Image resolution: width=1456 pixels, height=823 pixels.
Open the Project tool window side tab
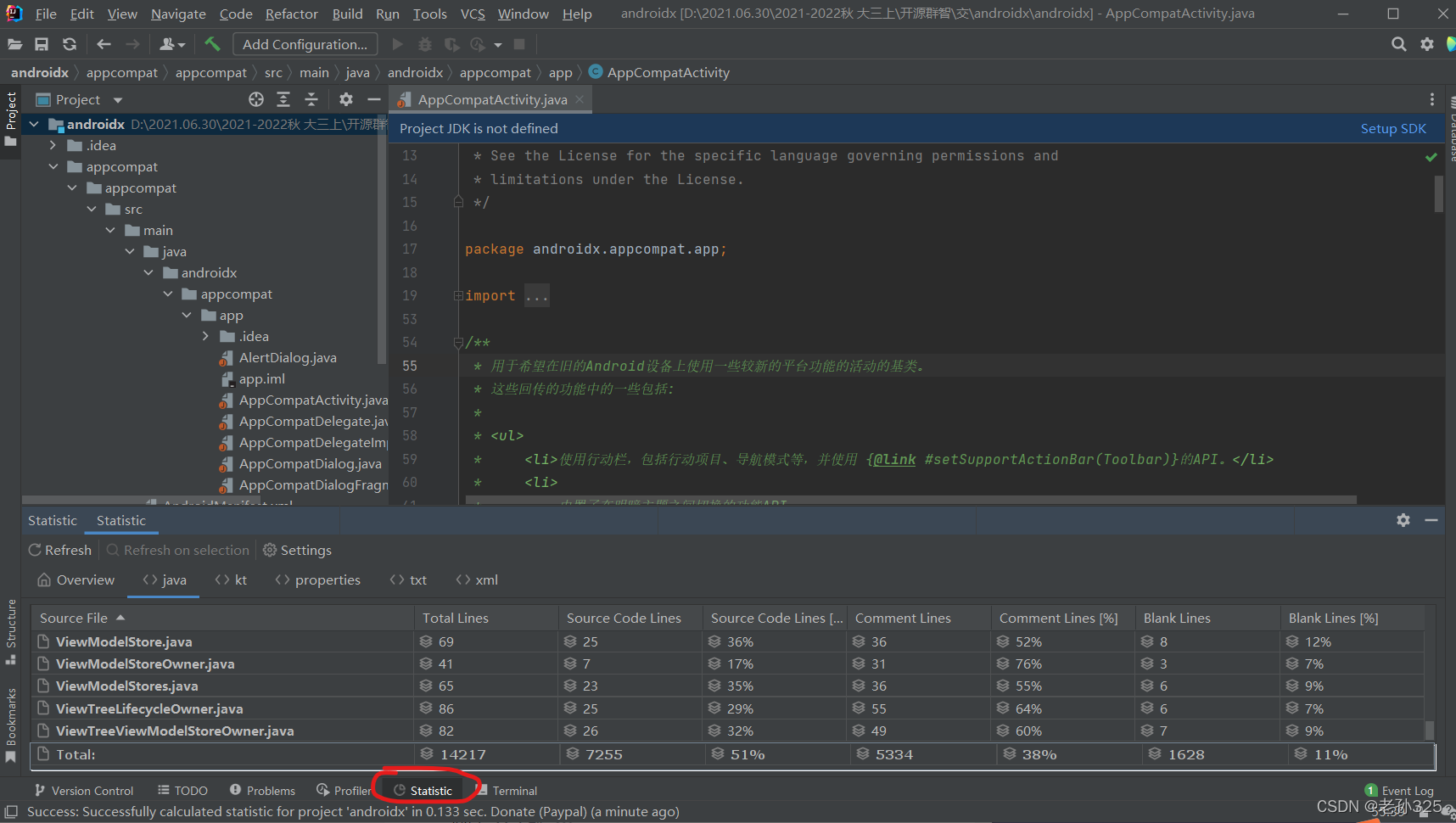11,118
